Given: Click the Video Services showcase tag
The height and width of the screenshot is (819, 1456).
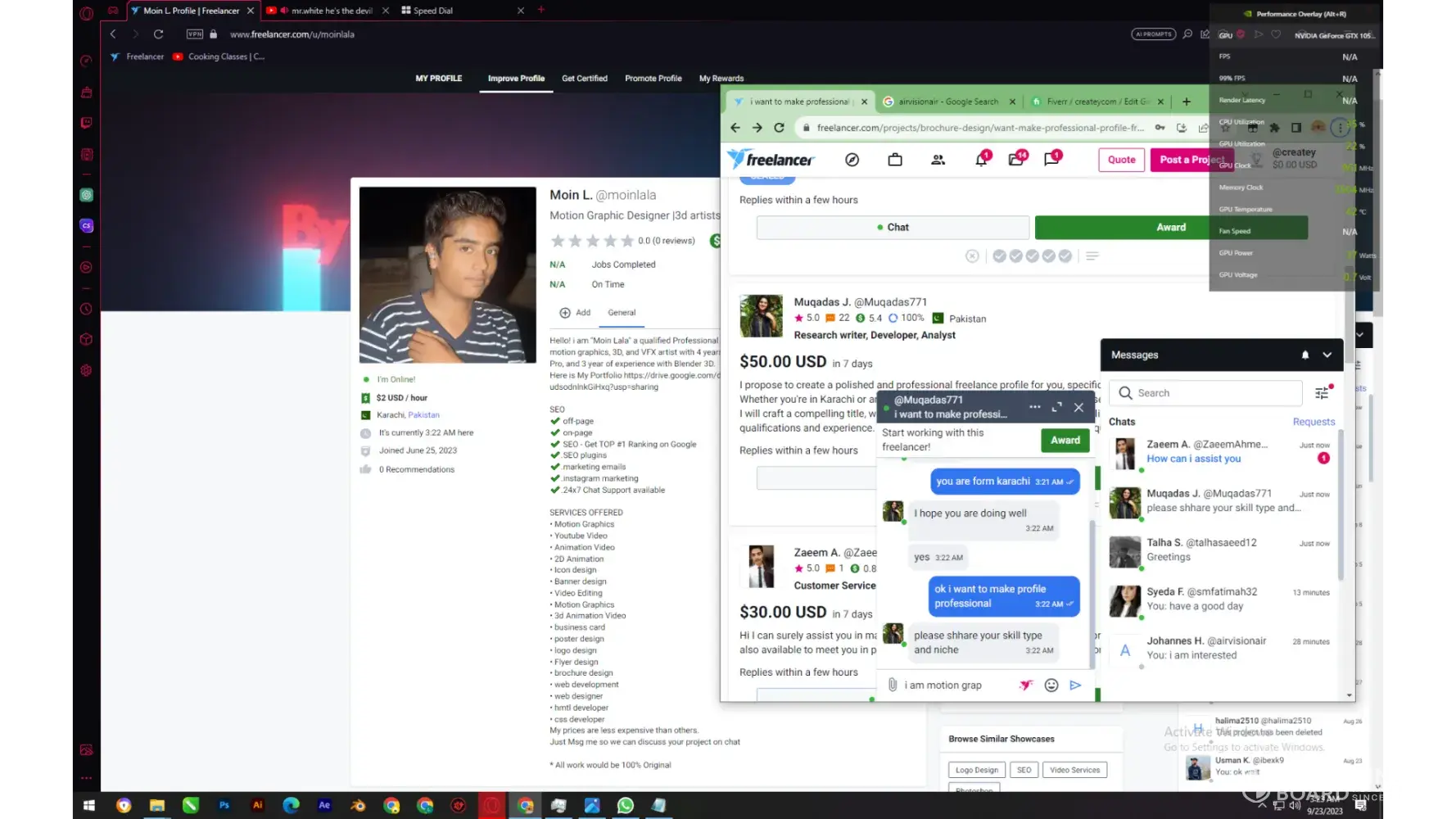Looking at the screenshot, I should tap(1074, 770).
